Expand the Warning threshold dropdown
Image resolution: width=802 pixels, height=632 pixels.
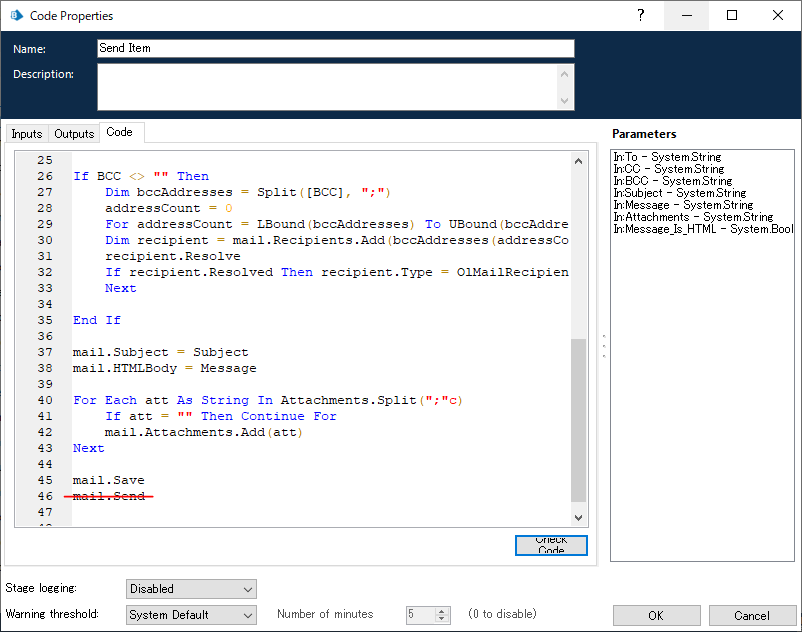pos(191,615)
